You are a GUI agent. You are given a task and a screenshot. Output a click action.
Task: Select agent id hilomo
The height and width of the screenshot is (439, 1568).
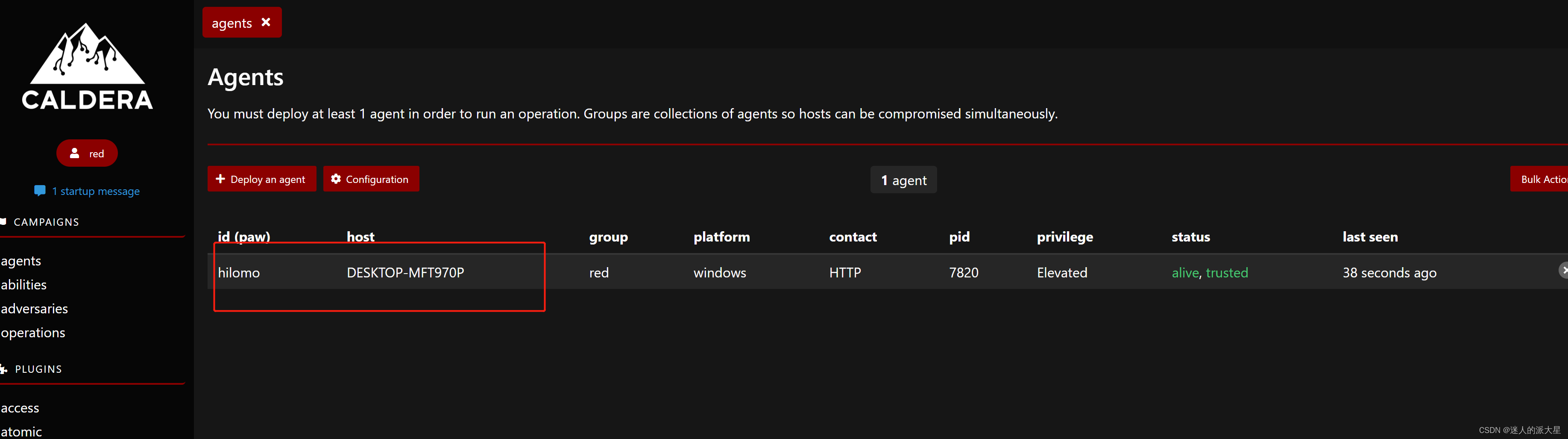(239, 273)
